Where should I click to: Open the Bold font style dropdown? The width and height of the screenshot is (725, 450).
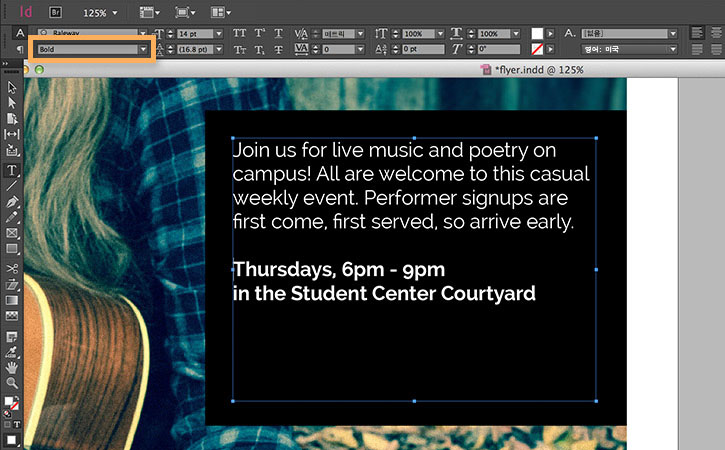tap(143, 49)
